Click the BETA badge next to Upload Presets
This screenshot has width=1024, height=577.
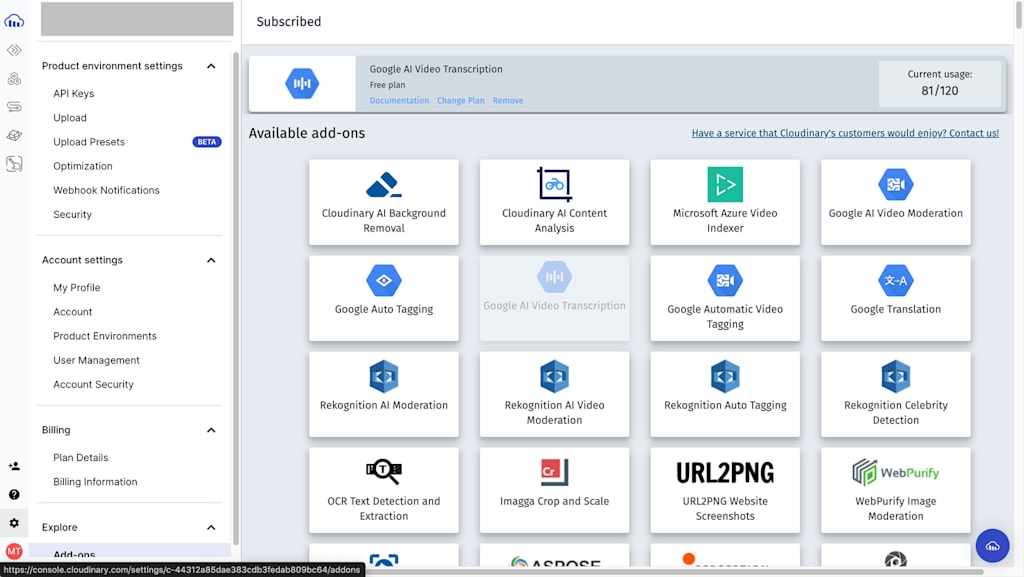[206, 142]
